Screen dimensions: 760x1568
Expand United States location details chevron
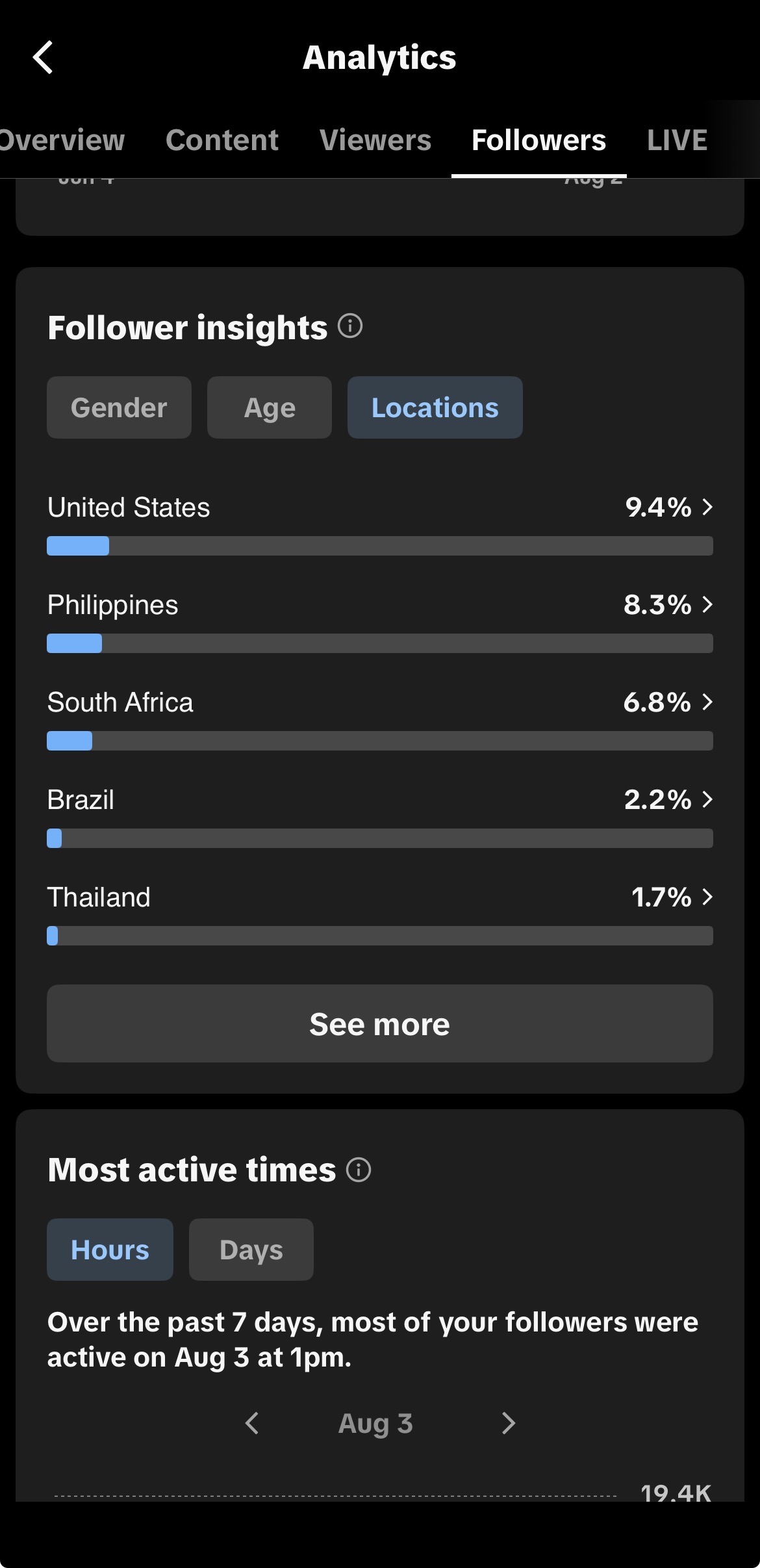click(x=707, y=507)
